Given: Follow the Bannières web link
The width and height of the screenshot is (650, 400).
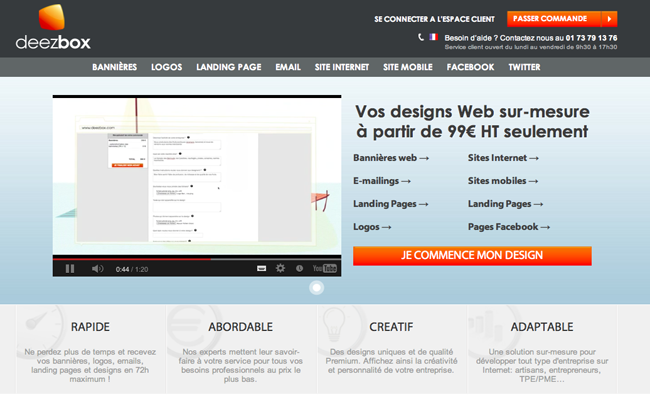Looking at the screenshot, I should click(391, 158).
